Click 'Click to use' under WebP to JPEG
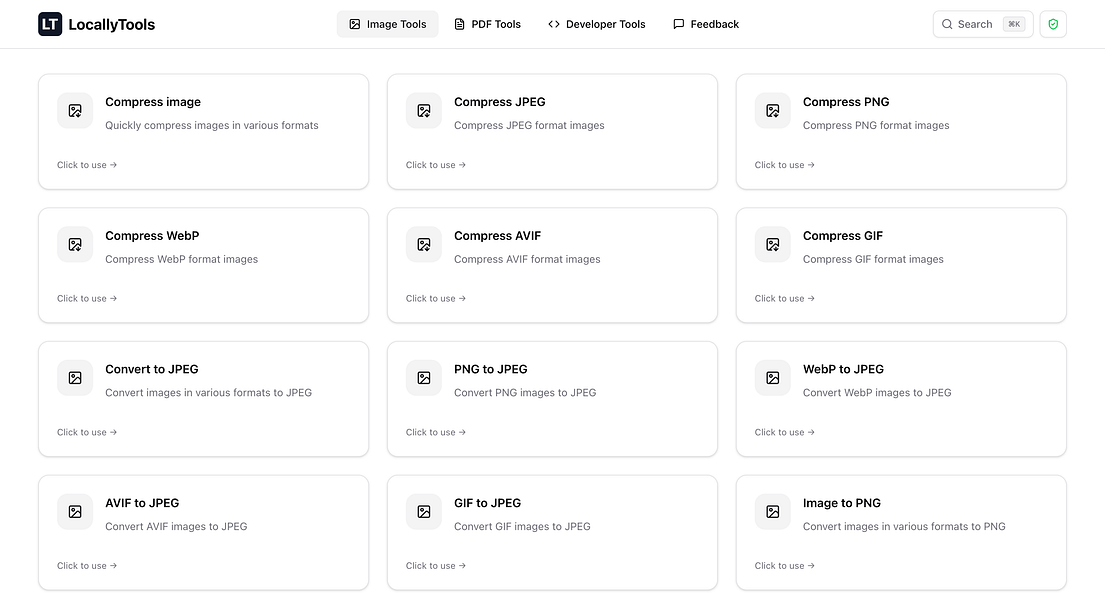This screenshot has height=600, width=1105. coord(785,432)
